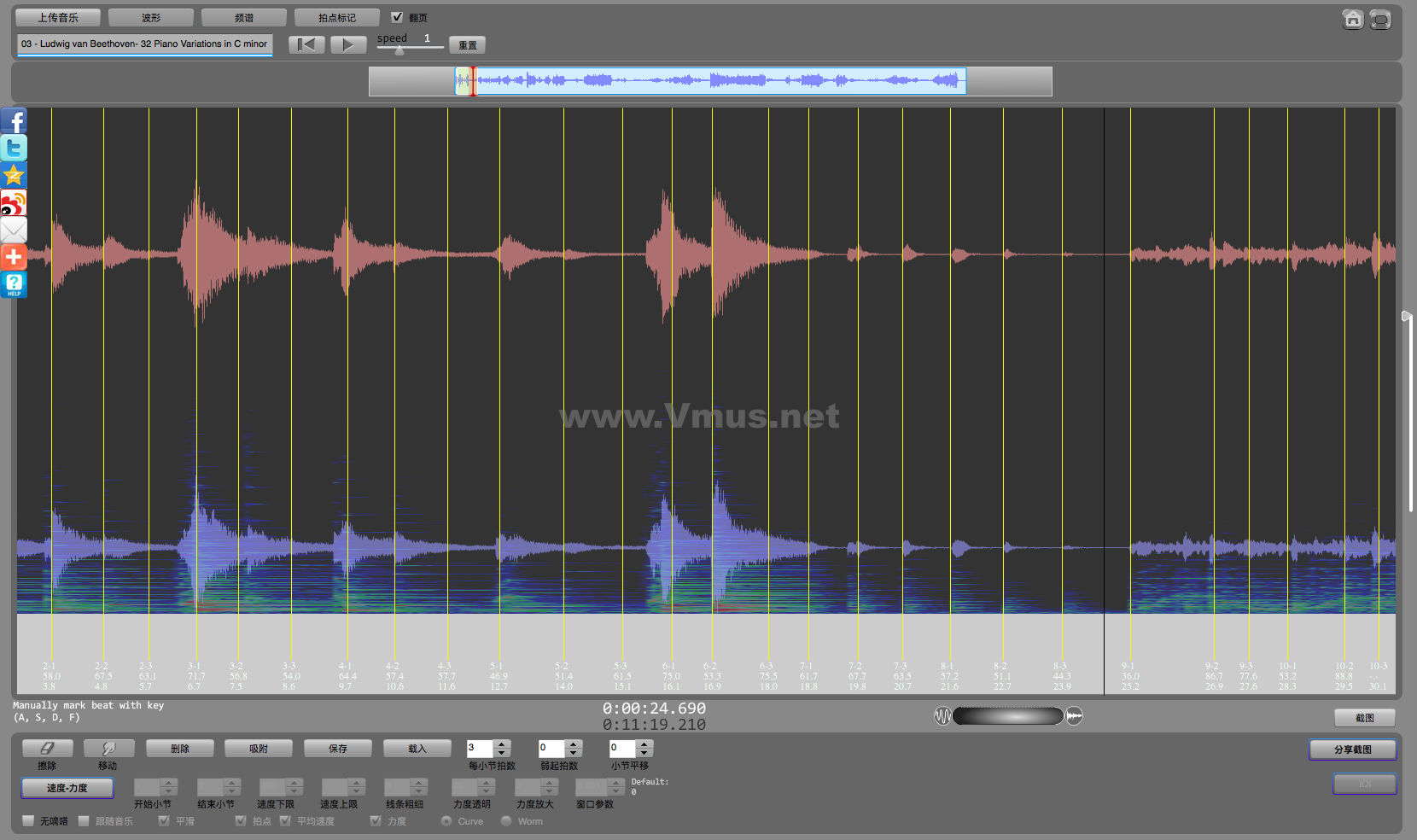Viewport: 1417px width, 840px height.
Task: Enable the 无嘀嗒 checkbox
Action: [28, 821]
